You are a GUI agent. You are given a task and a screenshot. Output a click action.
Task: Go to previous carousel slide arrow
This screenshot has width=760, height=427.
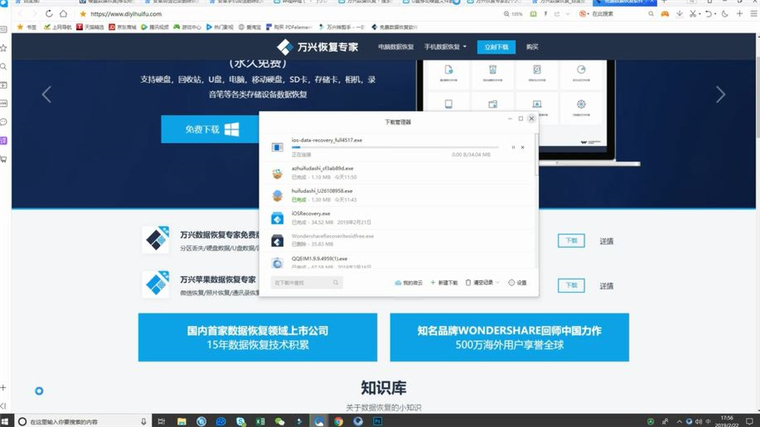47,95
